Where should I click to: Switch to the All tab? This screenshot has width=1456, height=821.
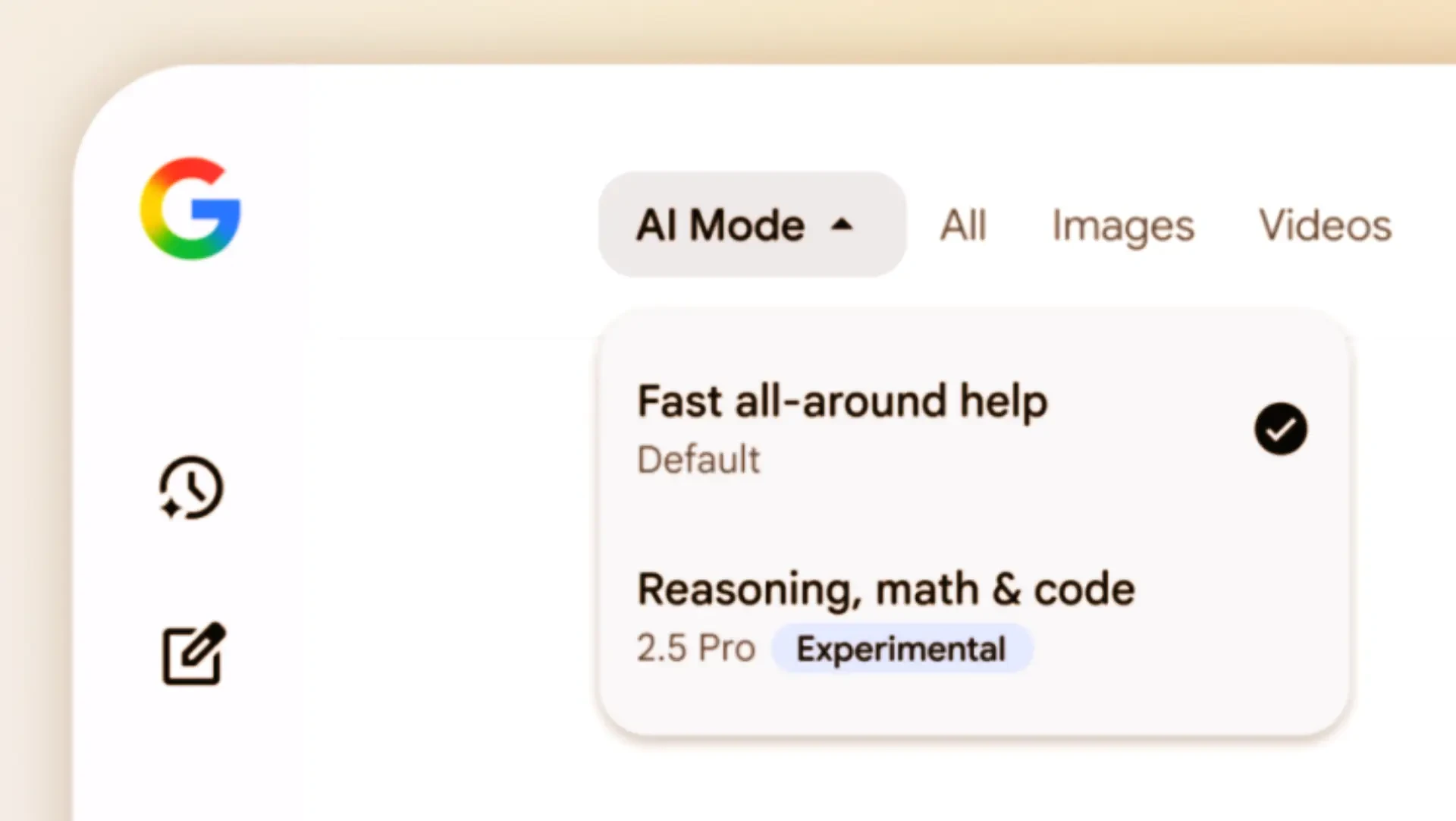[963, 225]
